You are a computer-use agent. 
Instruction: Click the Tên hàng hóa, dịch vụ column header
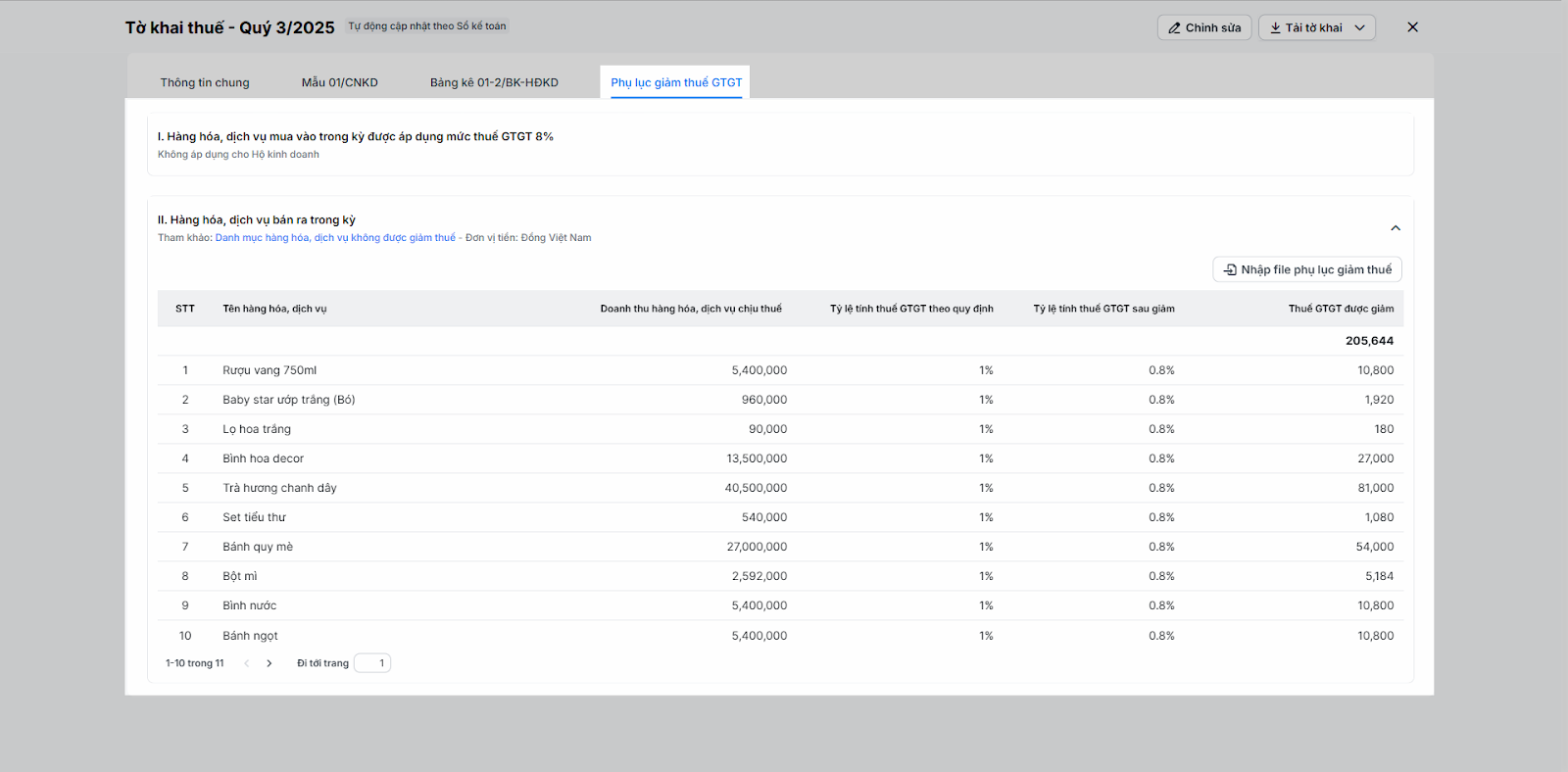274,309
